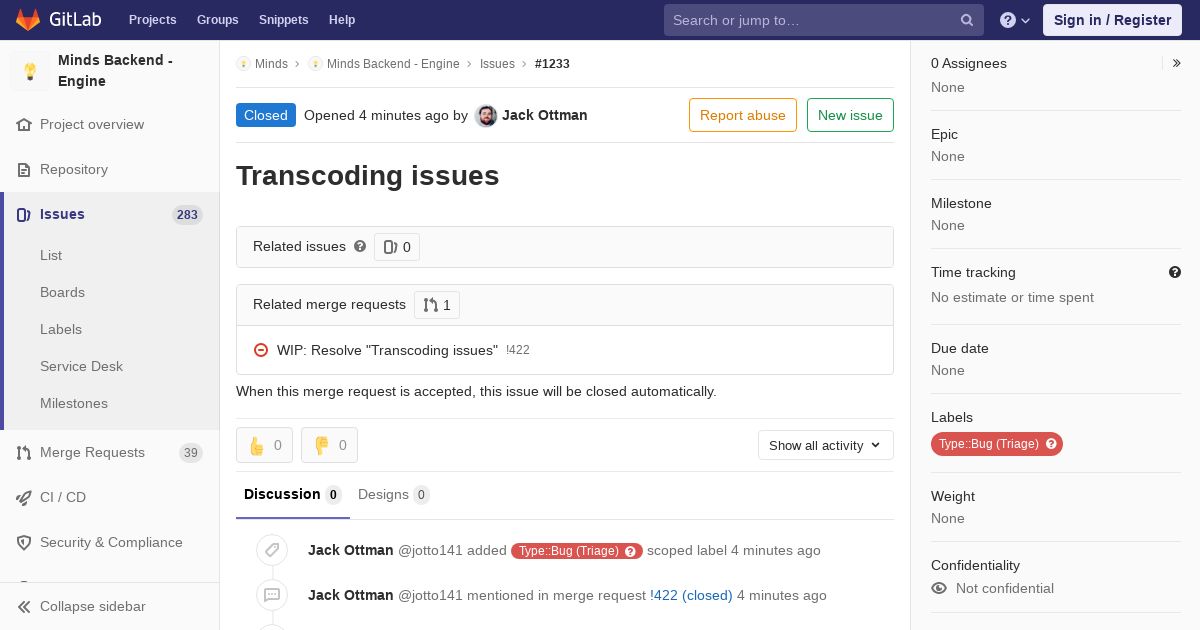Collapse the right sidebar with chevron
The height and width of the screenshot is (630, 1200).
[1177, 63]
